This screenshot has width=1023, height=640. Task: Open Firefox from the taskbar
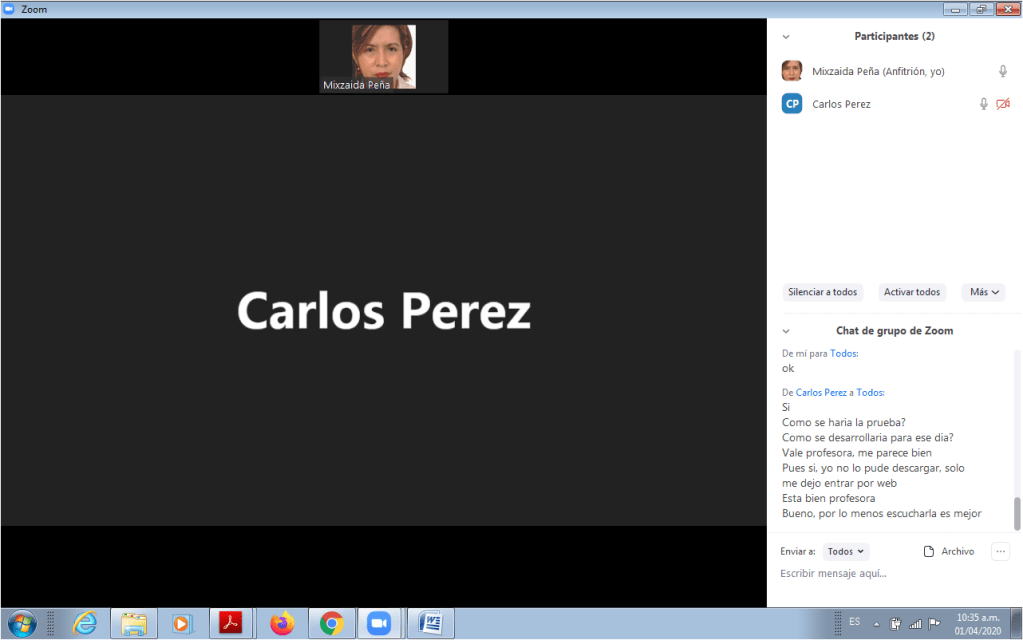point(282,623)
